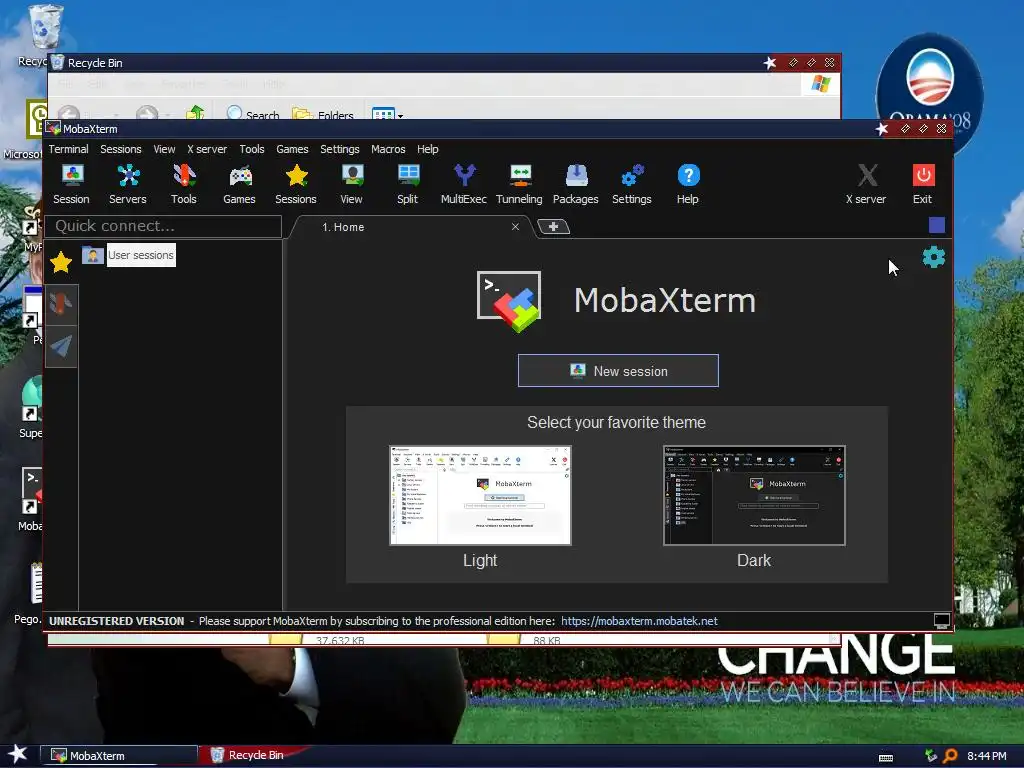Open the X server menu
The image size is (1024, 768).
(x=207, y=149)
